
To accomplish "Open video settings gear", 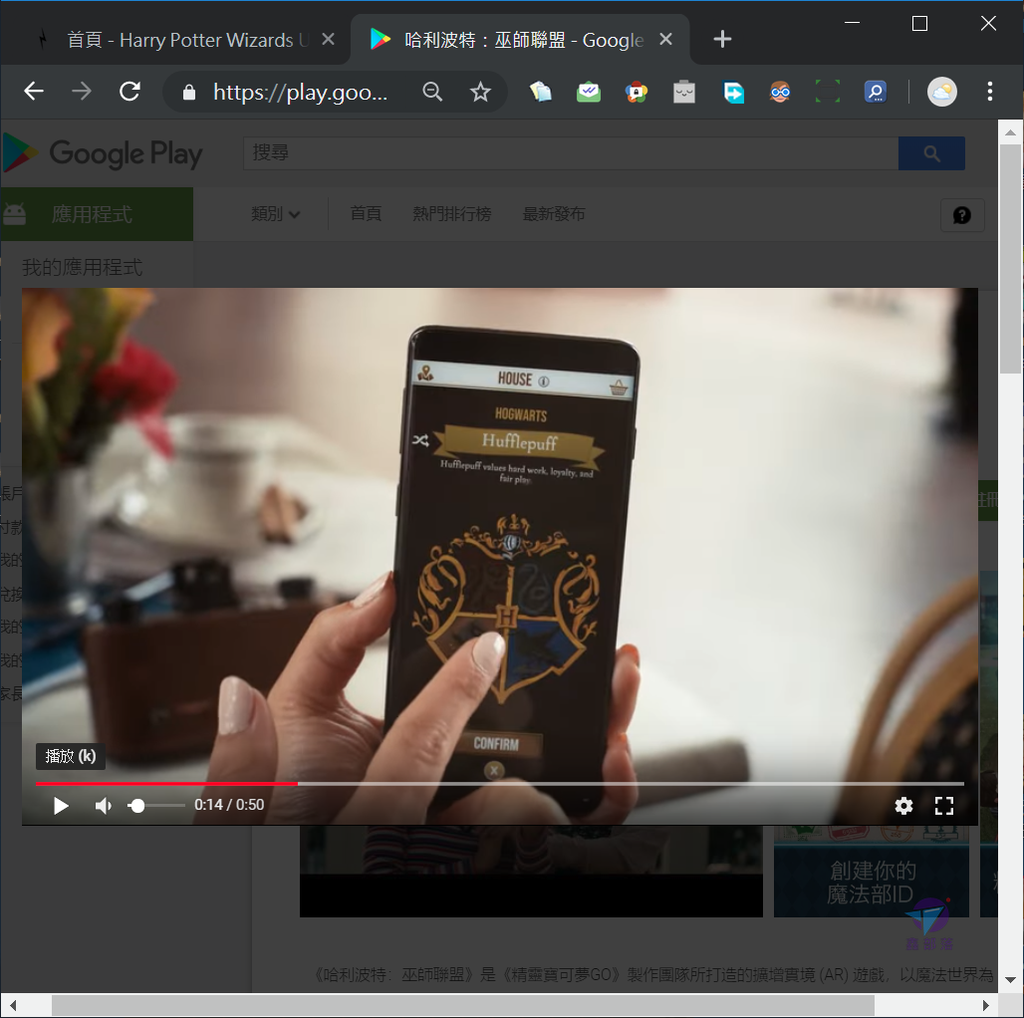I will click(x=903, y=805).
